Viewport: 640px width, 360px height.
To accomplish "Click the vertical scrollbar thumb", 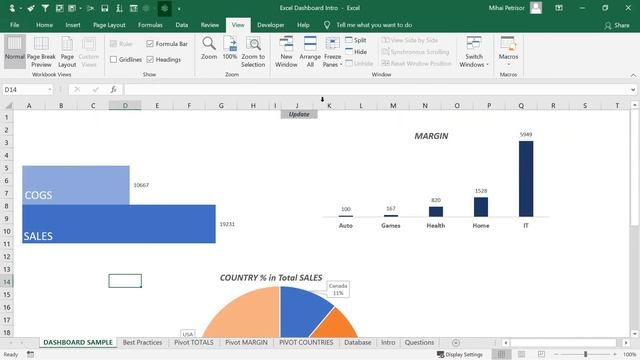I will [x=634, y=167].
